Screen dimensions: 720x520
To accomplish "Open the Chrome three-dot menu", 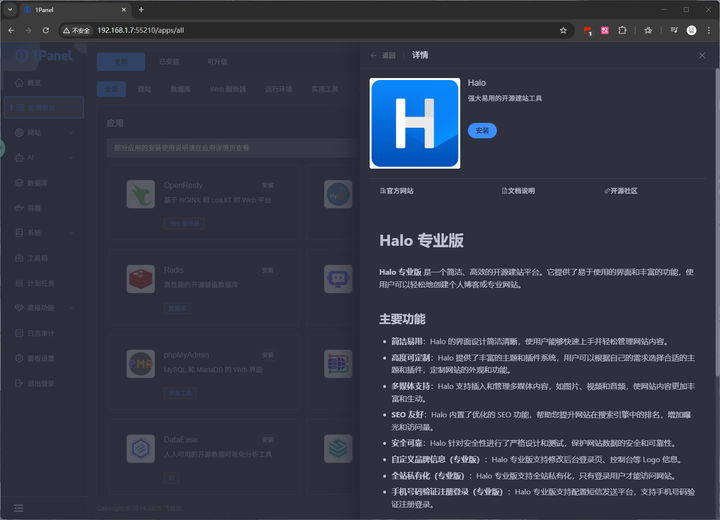I will (709, 30).
